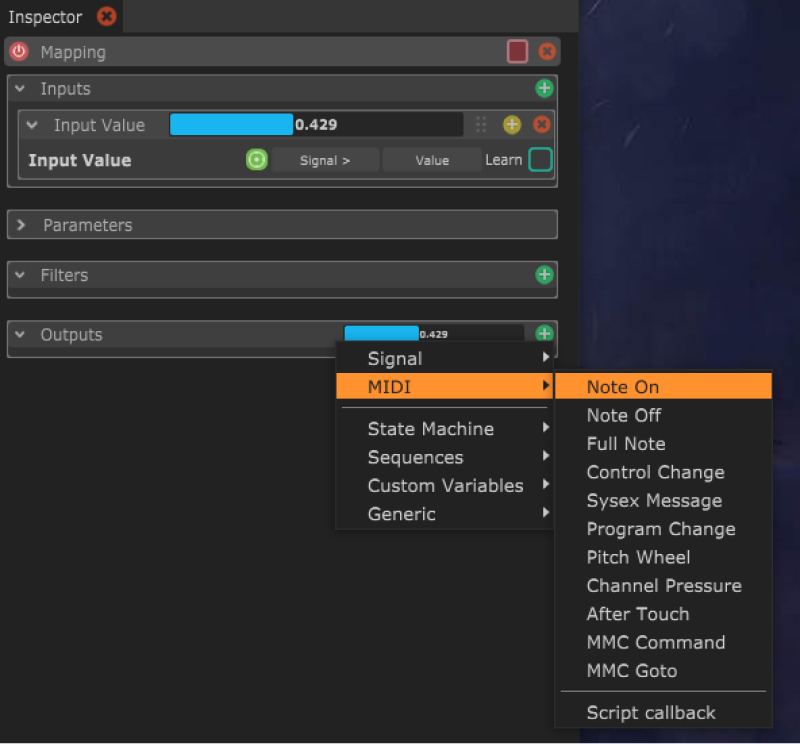Click the green target icon next to Input Value

click(256, 160)
